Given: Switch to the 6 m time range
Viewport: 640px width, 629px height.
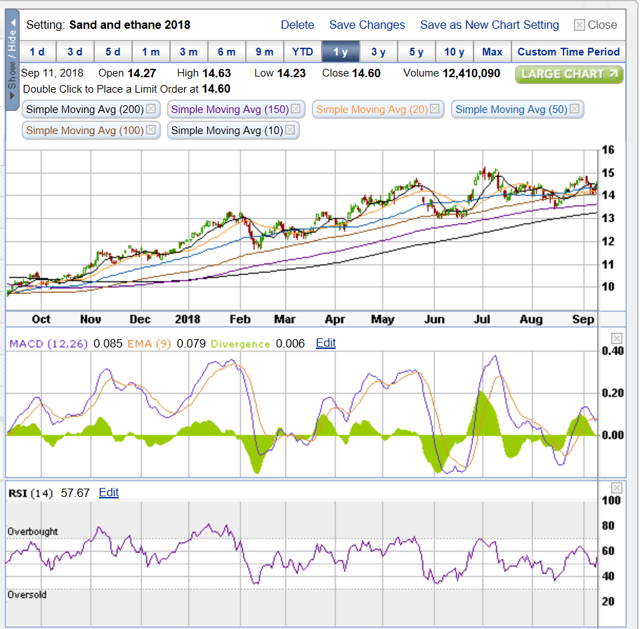Looking at the screenshot, I should [227, 52].
